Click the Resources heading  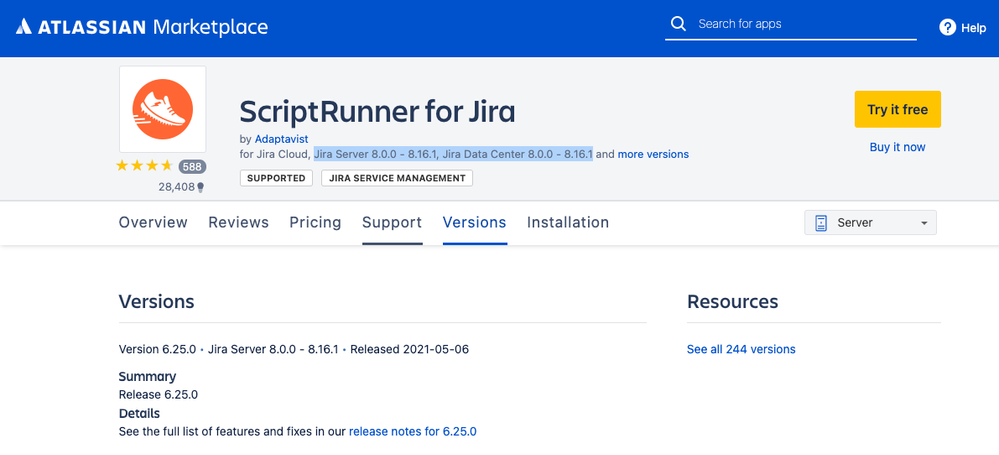click(733, 301)
